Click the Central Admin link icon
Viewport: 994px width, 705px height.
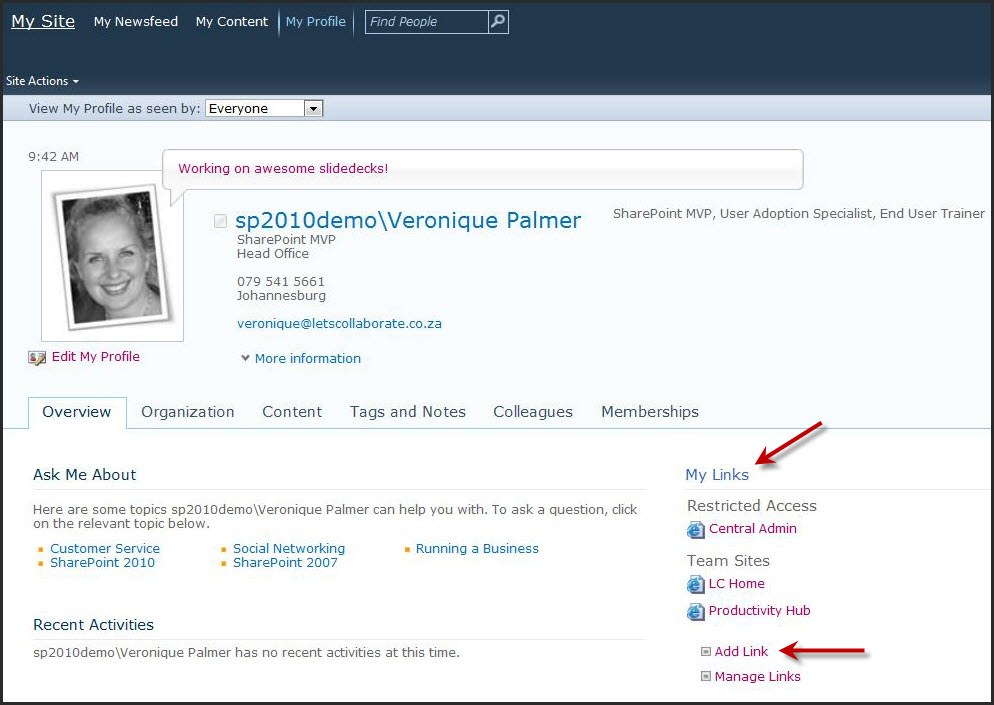[696, 529]
